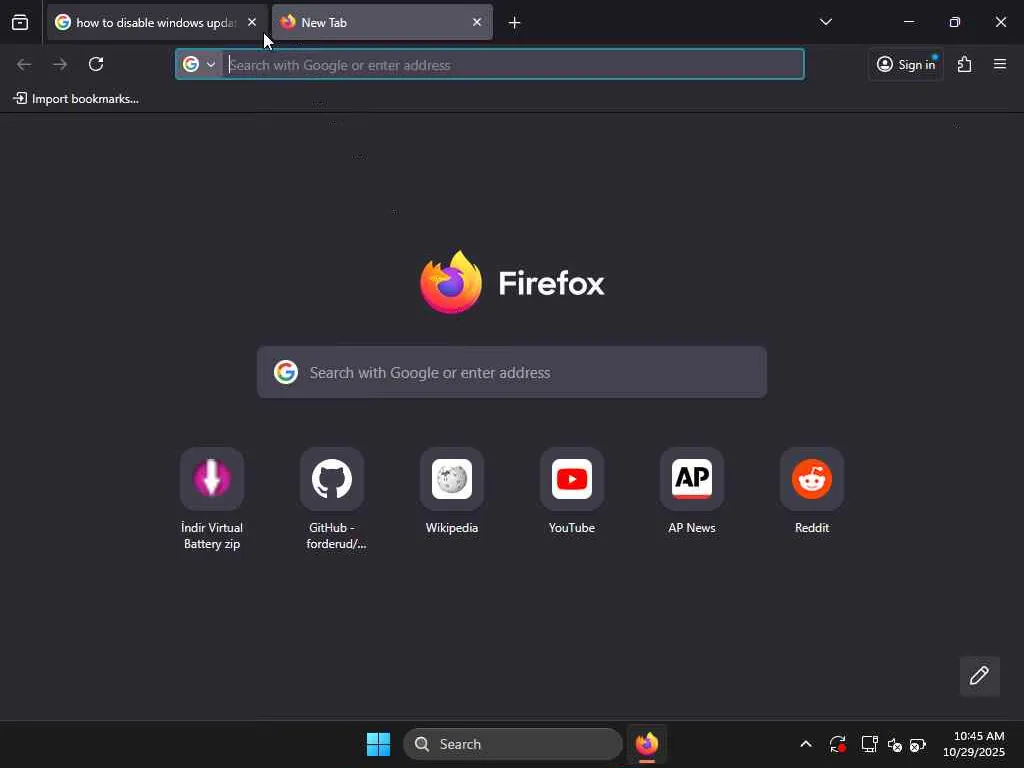
Task: Open the clock showing 10:45 AM
Action: coord(974,744)
